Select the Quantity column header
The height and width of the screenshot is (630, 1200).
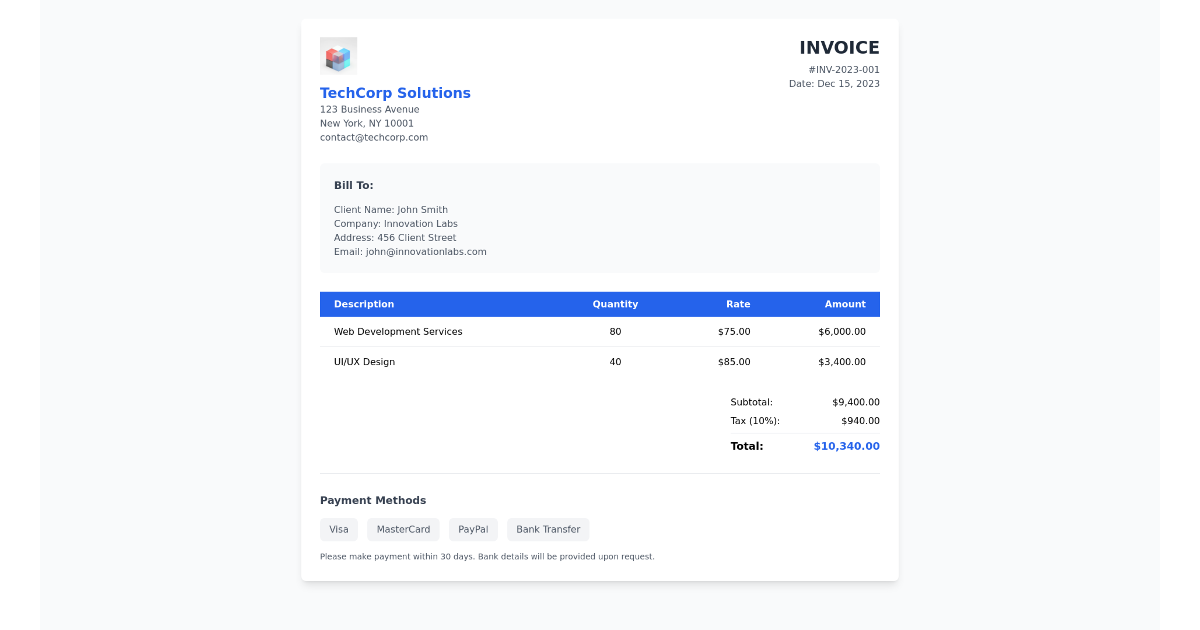point(615,304)
